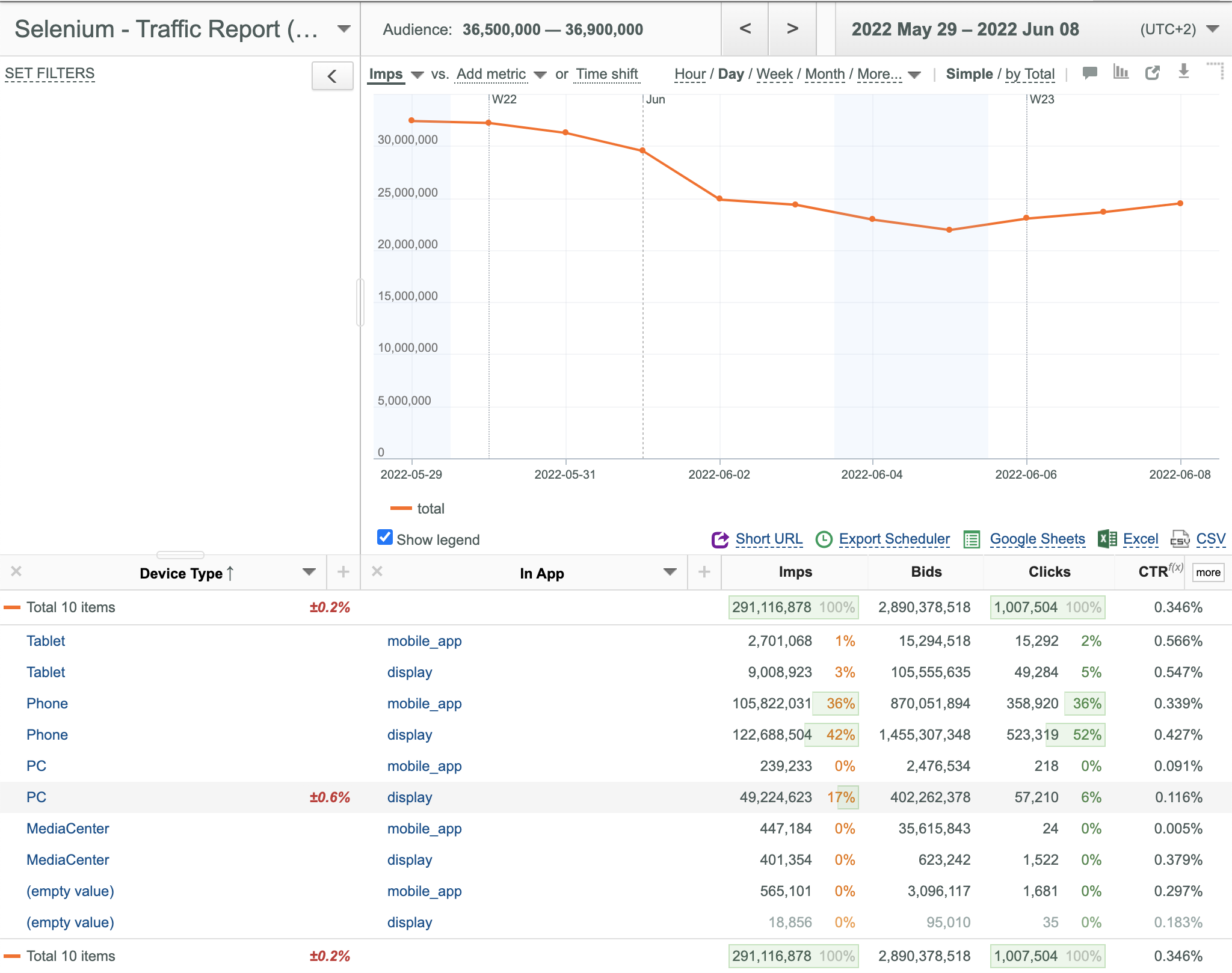Advance to next date range
Viewport: 1232px width, 973px height.
(x=793, y=28)
